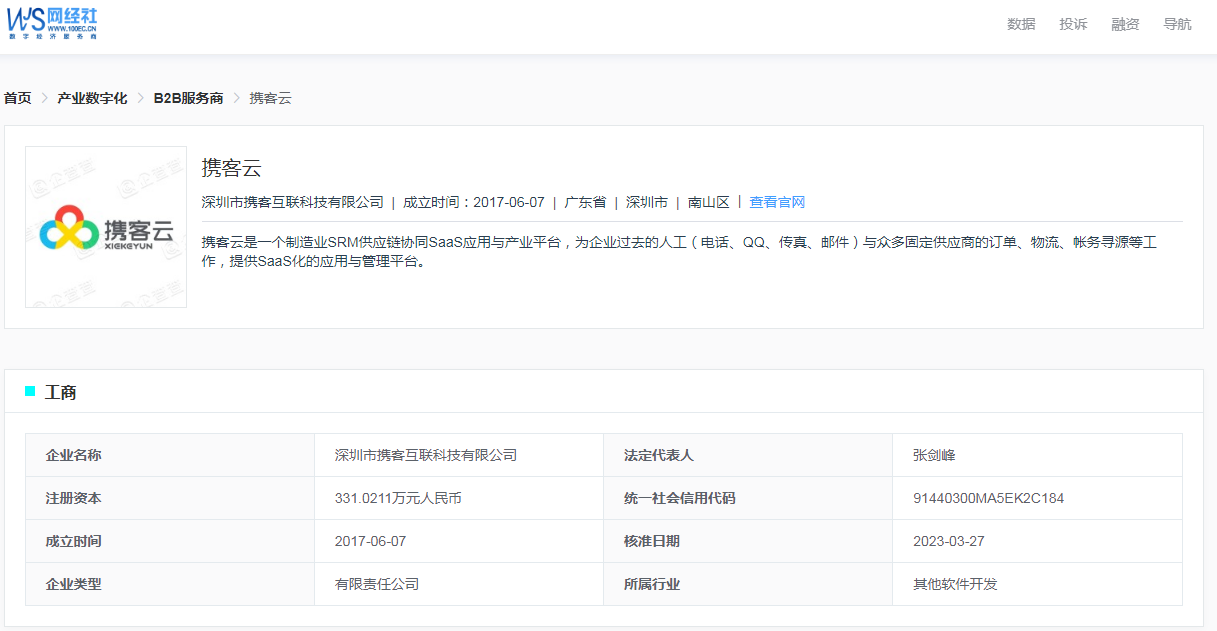Click the 工商 section heading
1217x631 pixels.
click(x=61, y=392)
